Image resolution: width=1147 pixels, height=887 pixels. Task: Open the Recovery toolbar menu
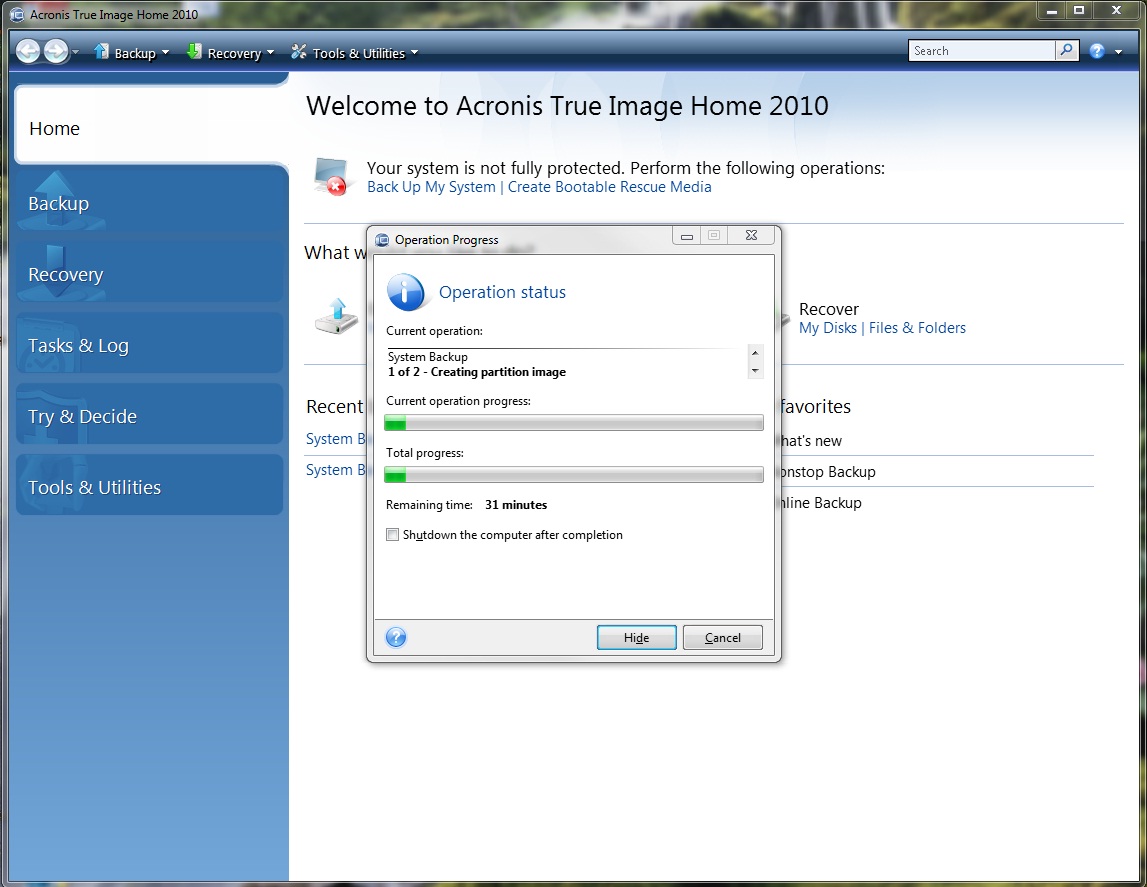(x=230, y=53)
